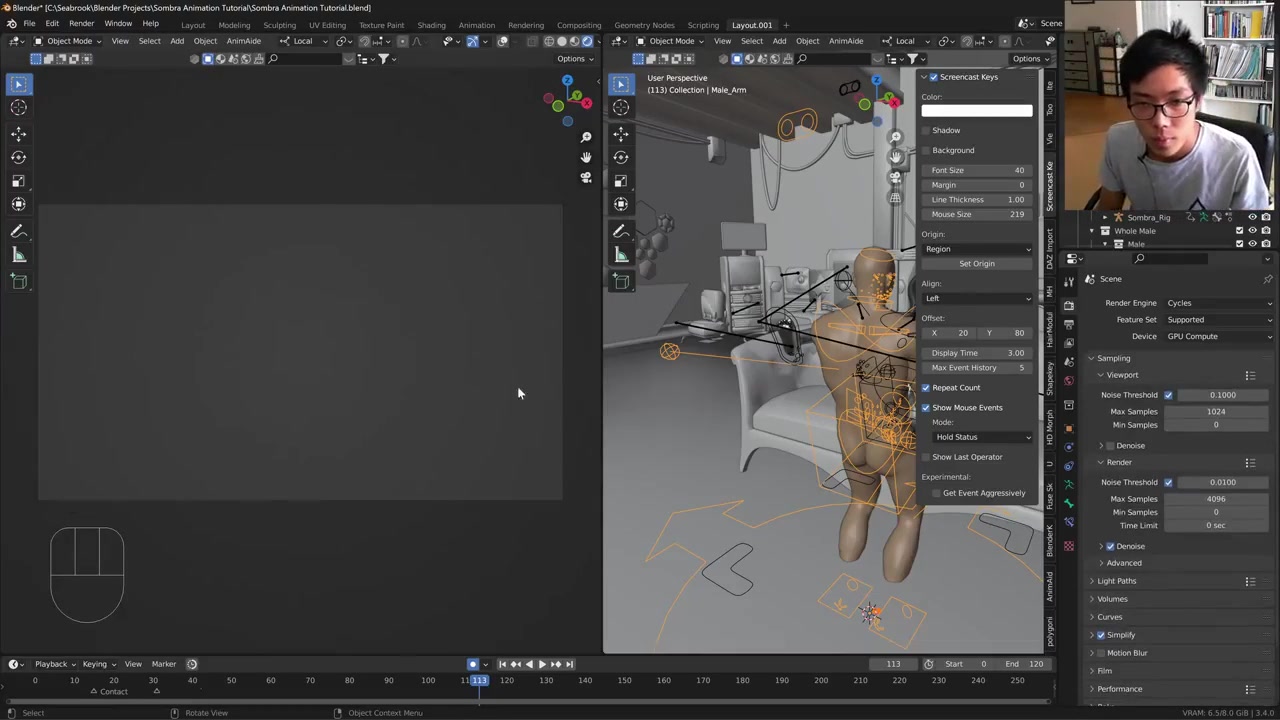Click the Add Cube tool icon
Viewport: 1280px width, 720px height.
click(x=18, y=281)
